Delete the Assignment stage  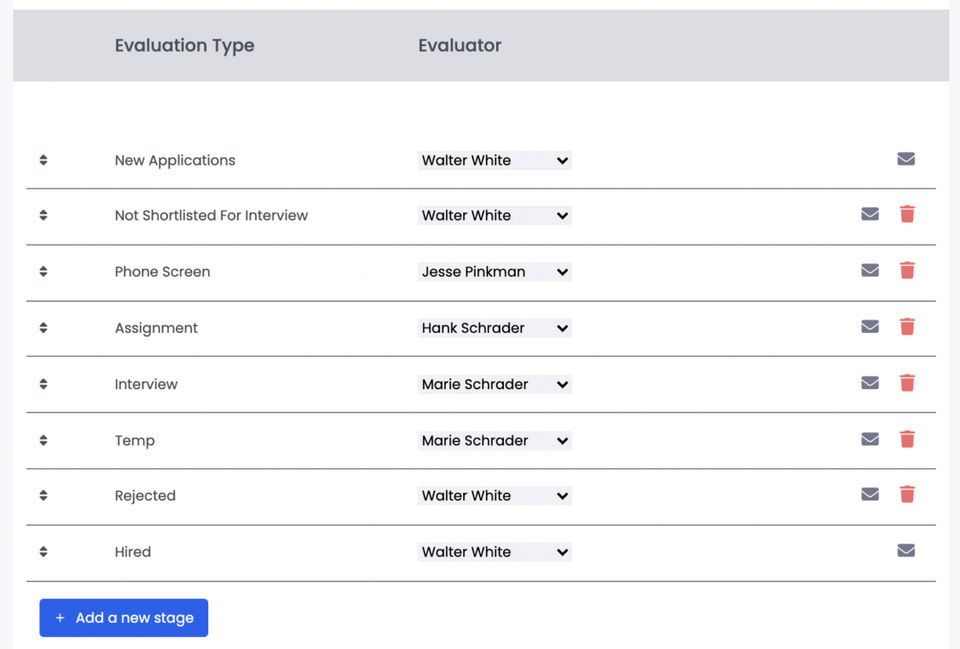(907, 326)
